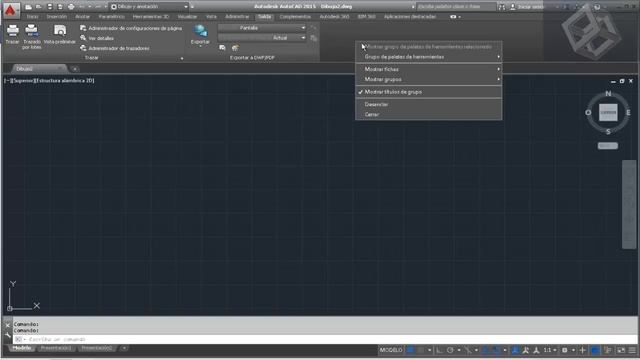Click the search keyword input box
Screen dimensions: 640x360
pos(456,7)
